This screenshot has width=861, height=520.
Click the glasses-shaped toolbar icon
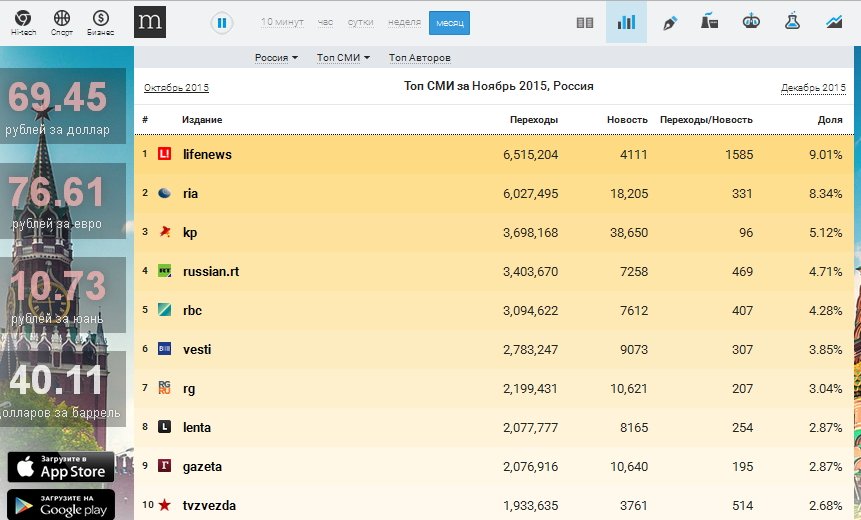click(x=751, y=21)
